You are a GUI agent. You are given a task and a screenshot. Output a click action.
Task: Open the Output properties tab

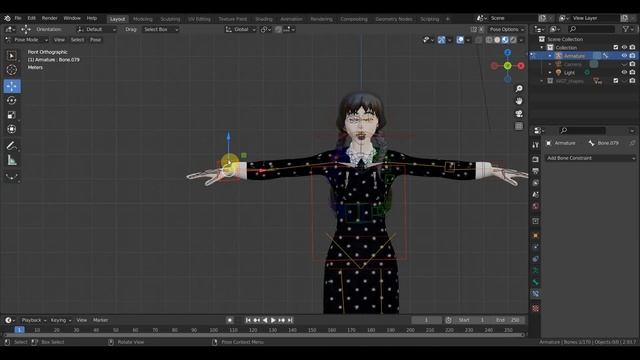[536, 171]
